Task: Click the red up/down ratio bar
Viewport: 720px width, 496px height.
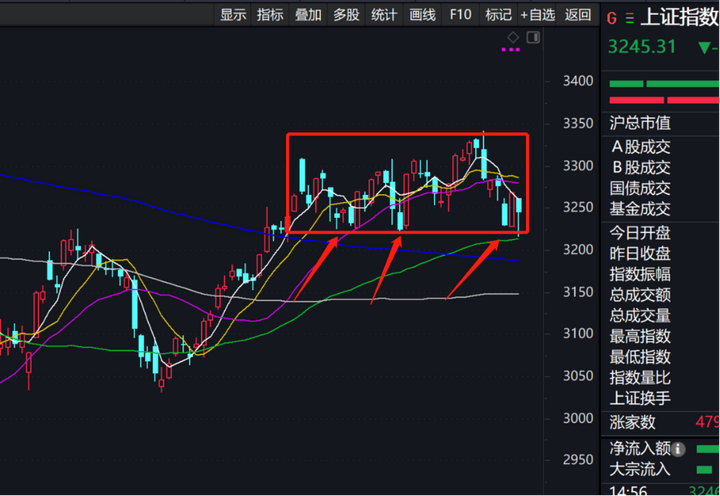Action: [x=664, y=100]
